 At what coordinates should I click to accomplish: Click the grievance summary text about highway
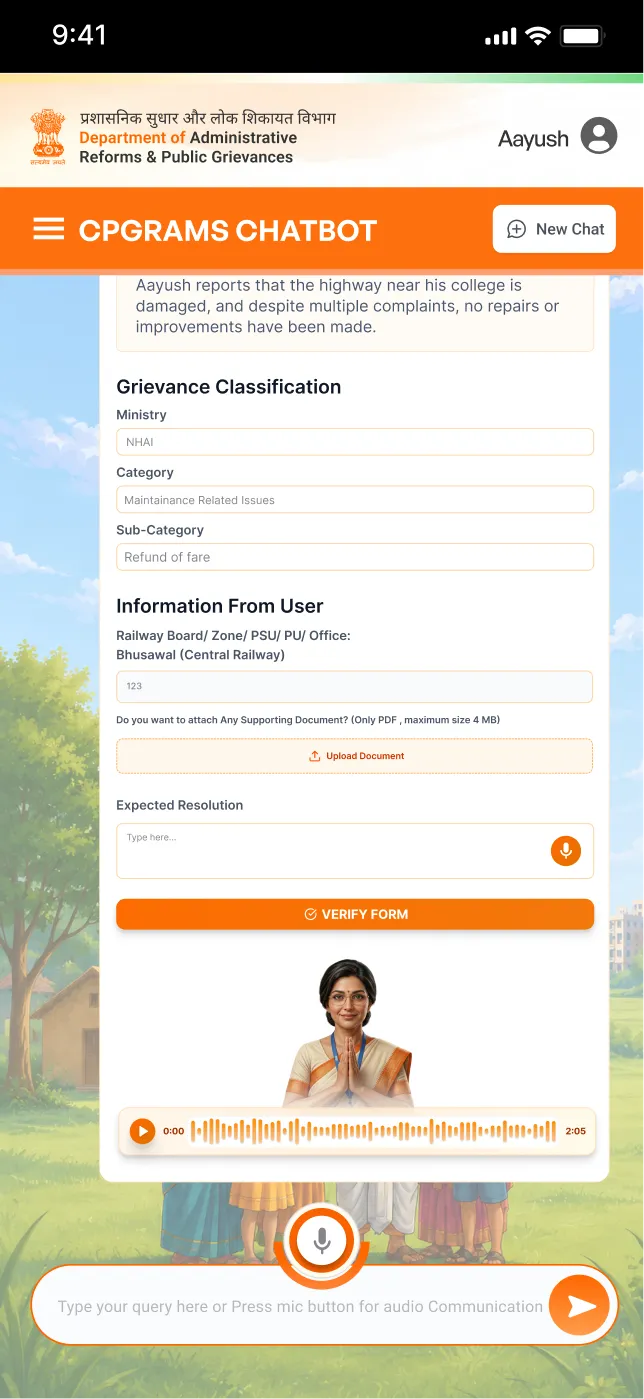click(x=347, y=306)
